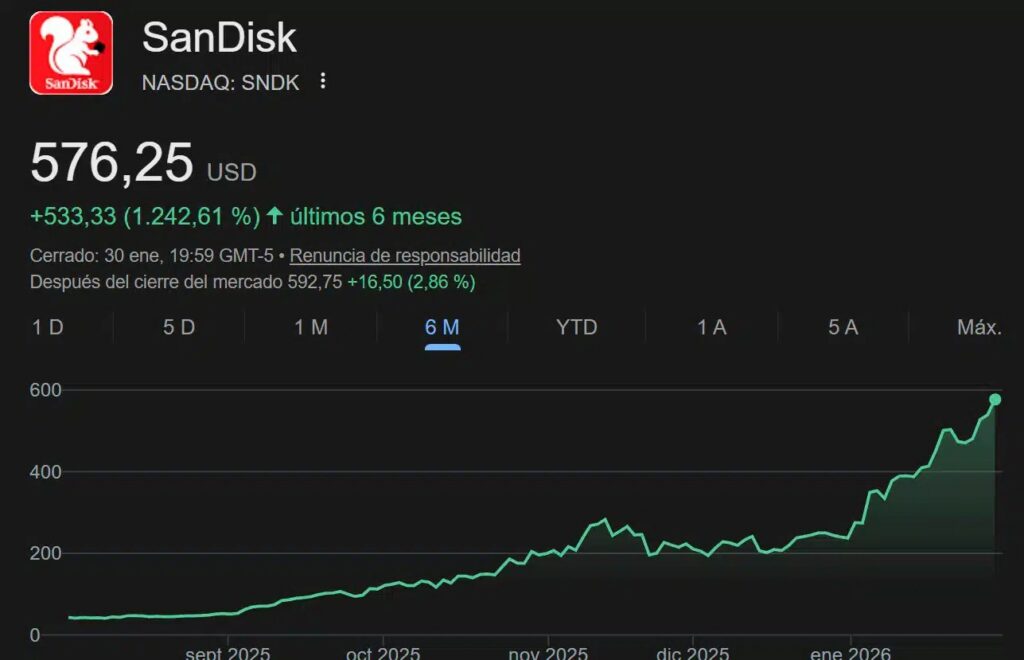Click the USD currency label

(x=231, y=172)
